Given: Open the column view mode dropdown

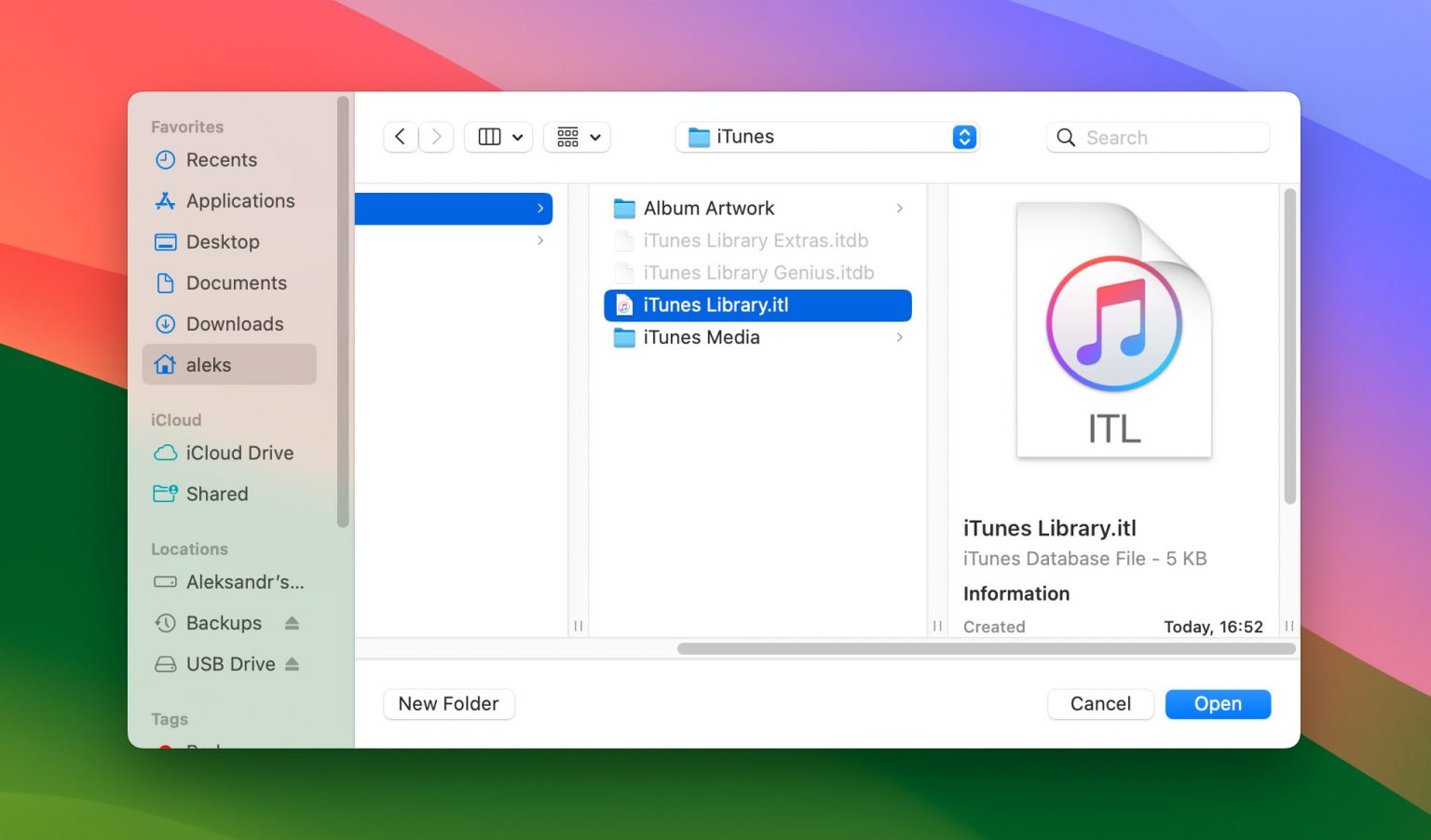Looking at the screenshot, I should [x=499, y=137].
